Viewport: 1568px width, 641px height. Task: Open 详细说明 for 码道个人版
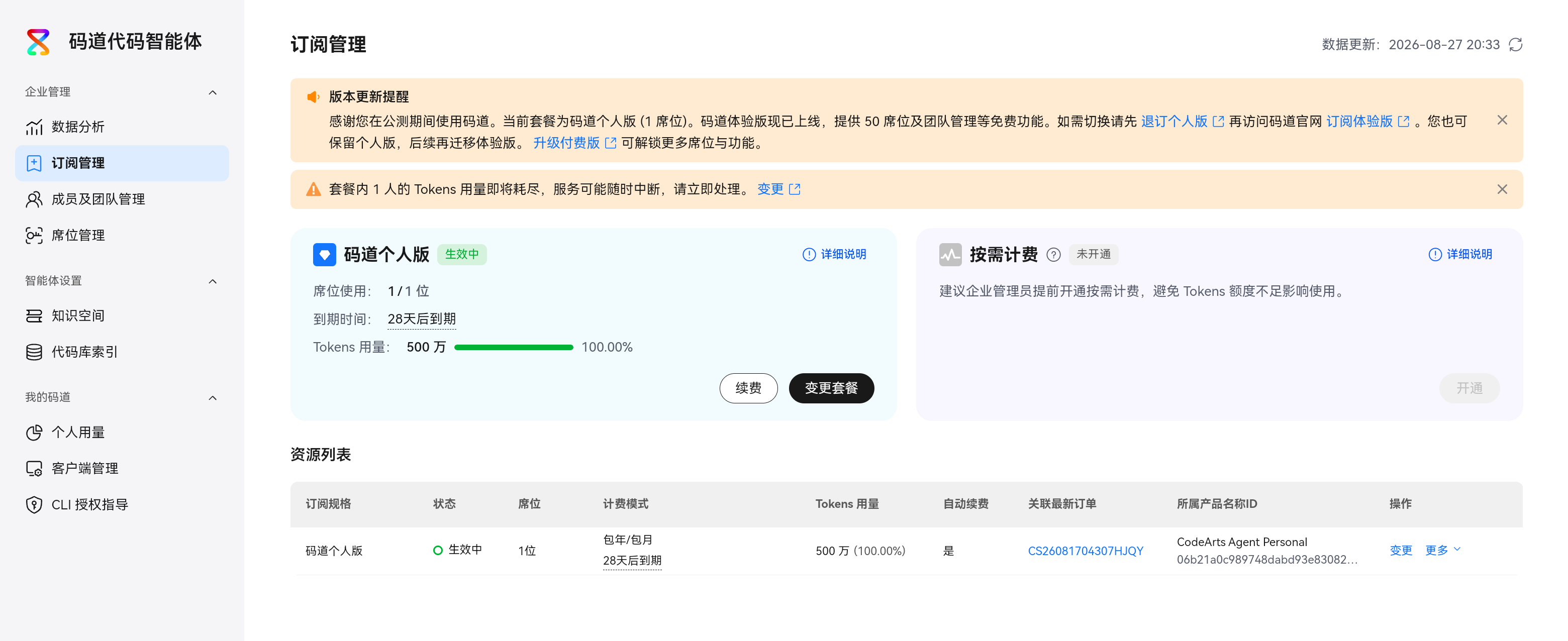pyautogui.click(x=834, y=254)
